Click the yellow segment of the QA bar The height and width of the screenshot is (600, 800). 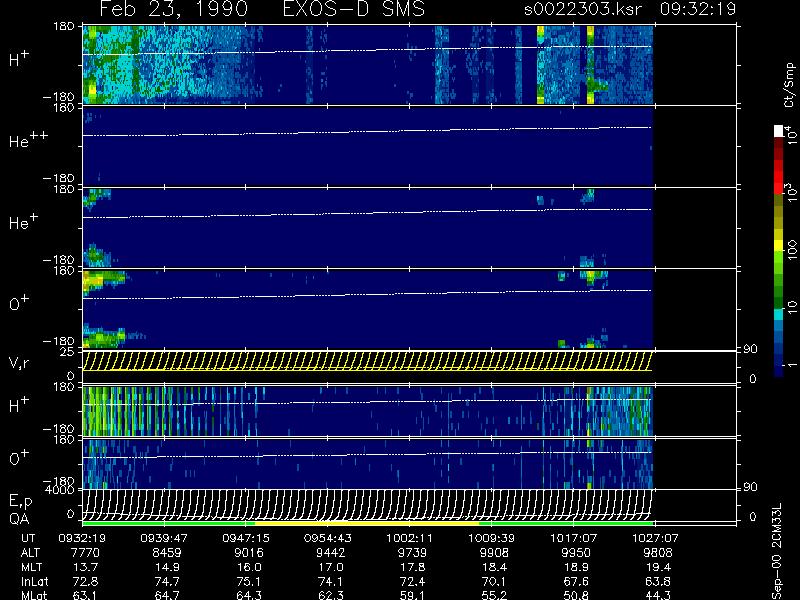click(x=367, y=523)
